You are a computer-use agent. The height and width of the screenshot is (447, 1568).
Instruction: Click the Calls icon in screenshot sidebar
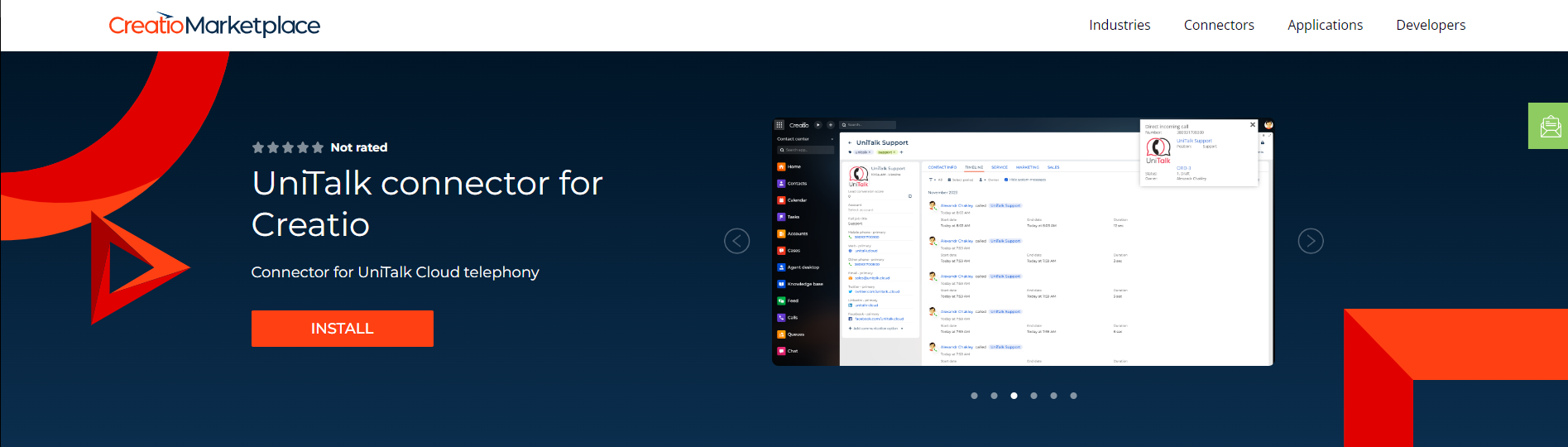781,318
